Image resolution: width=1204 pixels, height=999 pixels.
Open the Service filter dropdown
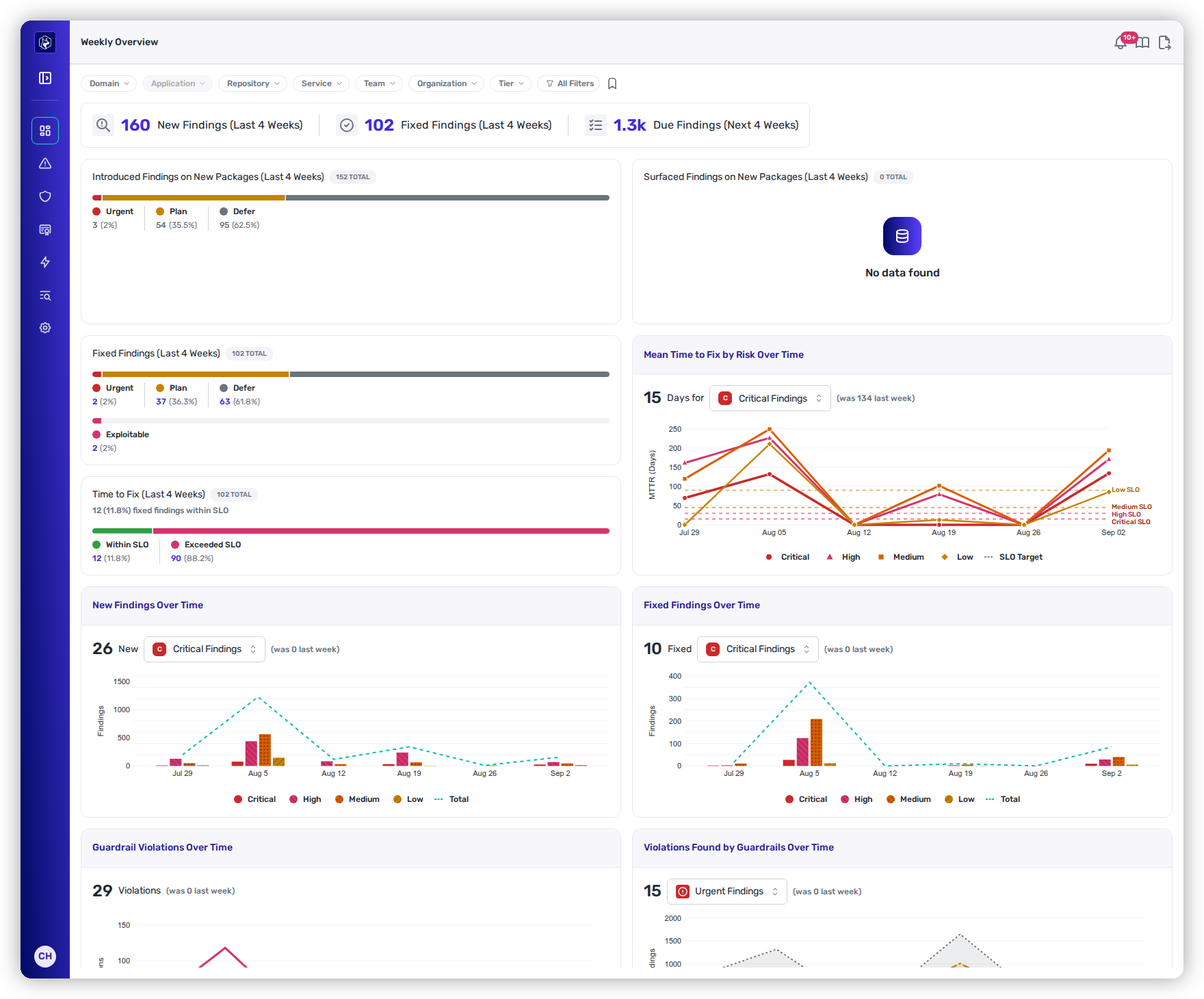[x=321, y=83]
